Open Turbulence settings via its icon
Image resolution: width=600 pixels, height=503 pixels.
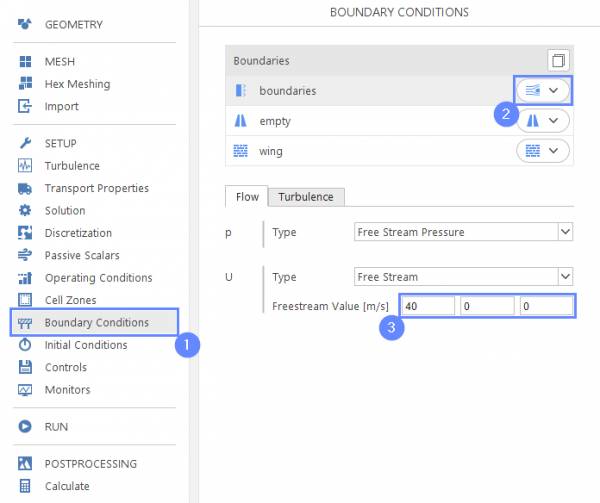click(x=25, y=166)
